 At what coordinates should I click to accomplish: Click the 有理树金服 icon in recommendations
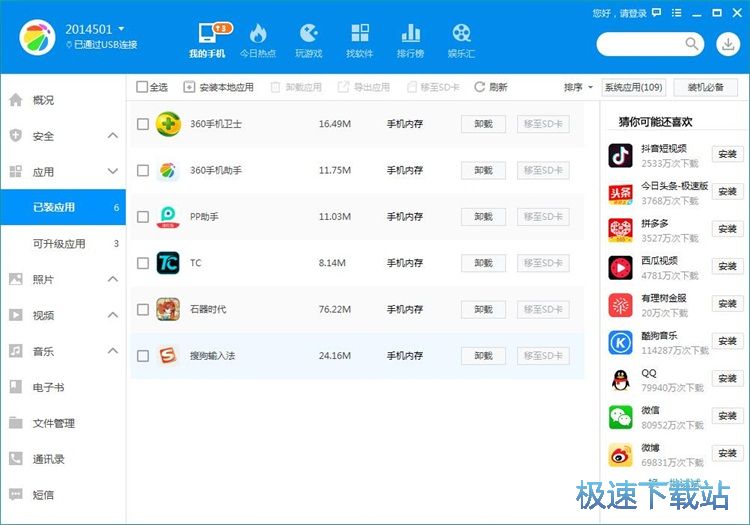tap(620, 305)
